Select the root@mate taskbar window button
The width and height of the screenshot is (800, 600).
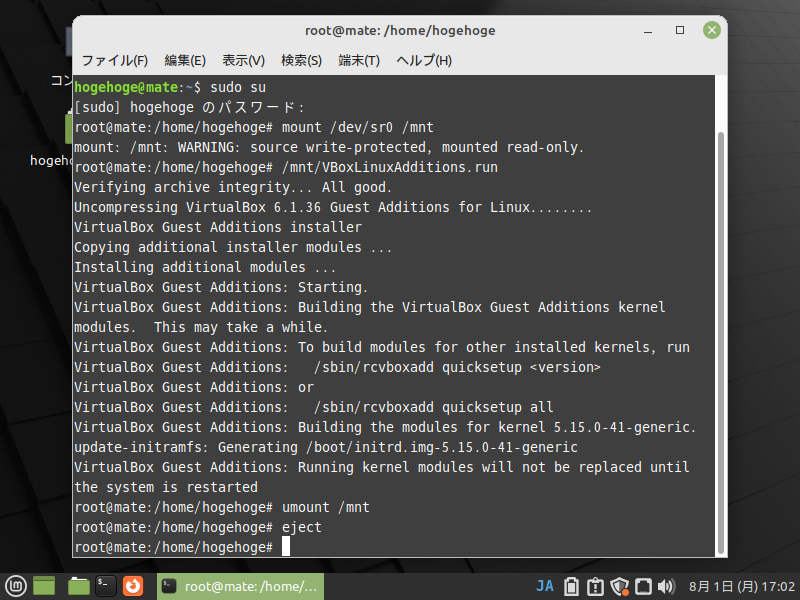click(240, 586)
